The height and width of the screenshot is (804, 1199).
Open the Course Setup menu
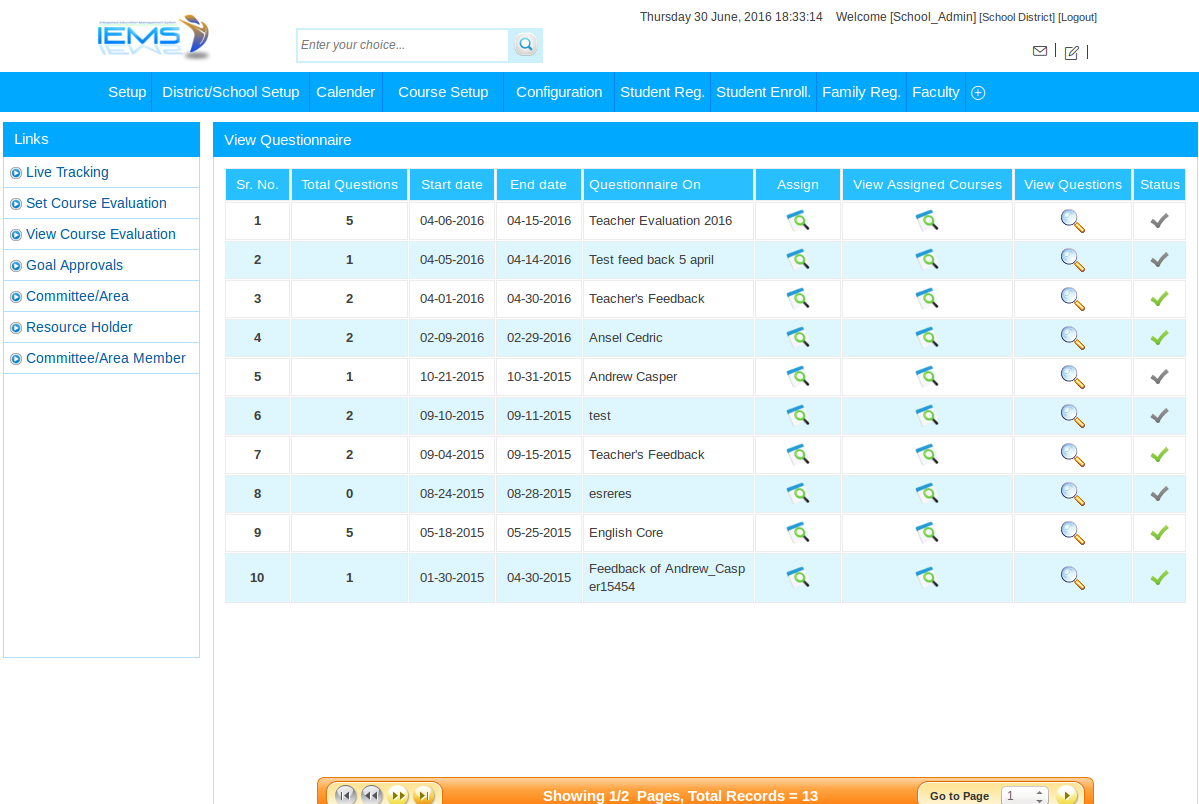(x=443, y=93)
